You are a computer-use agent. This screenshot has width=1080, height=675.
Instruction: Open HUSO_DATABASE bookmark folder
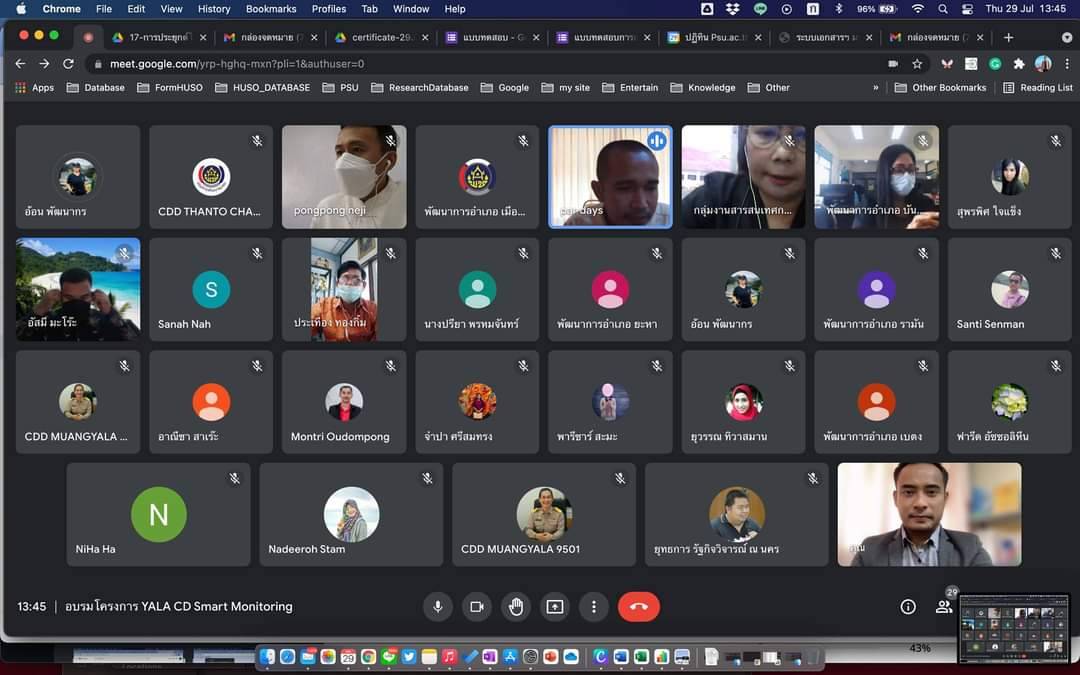[262, 87]
